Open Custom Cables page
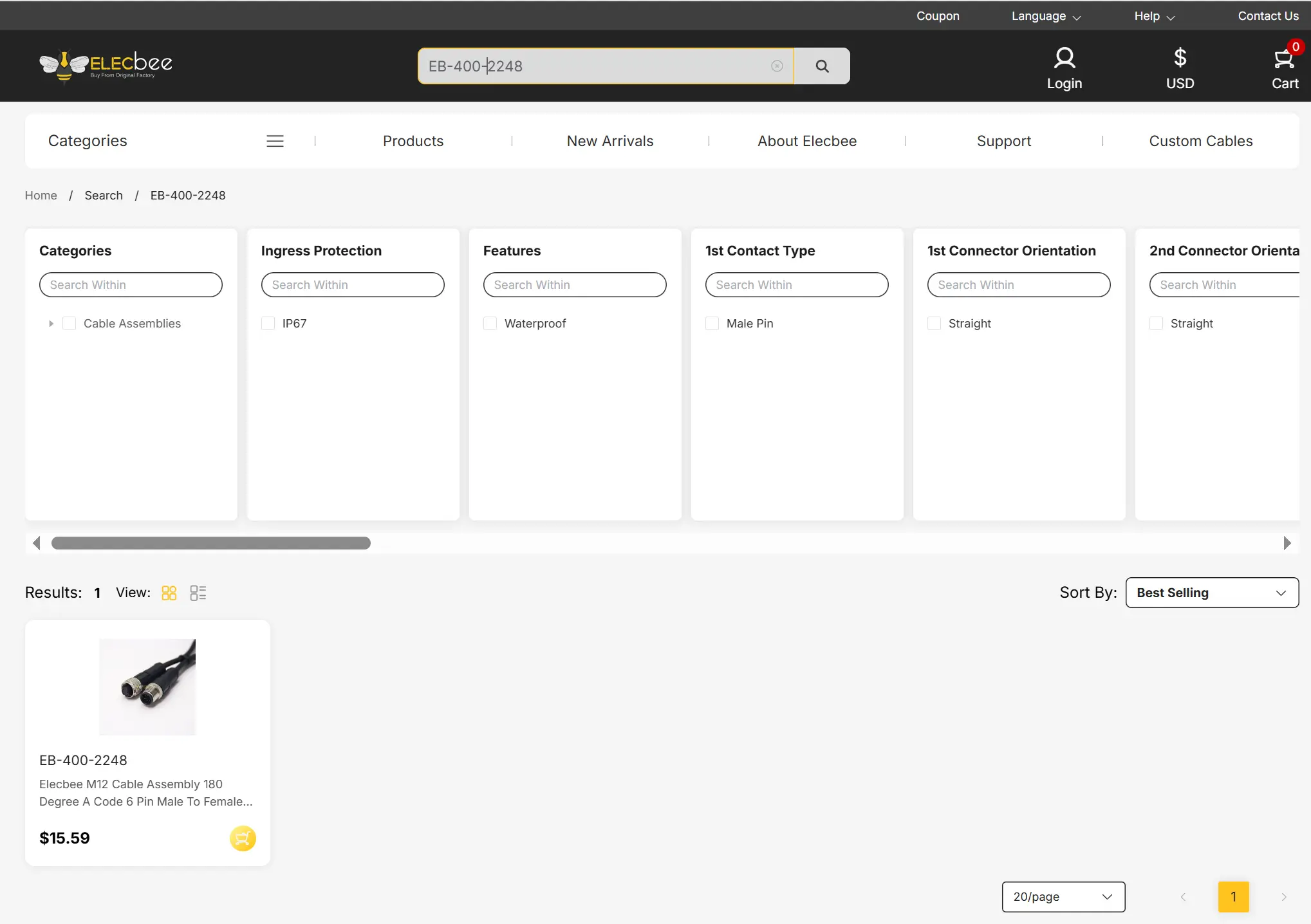 click(1201, 141)
